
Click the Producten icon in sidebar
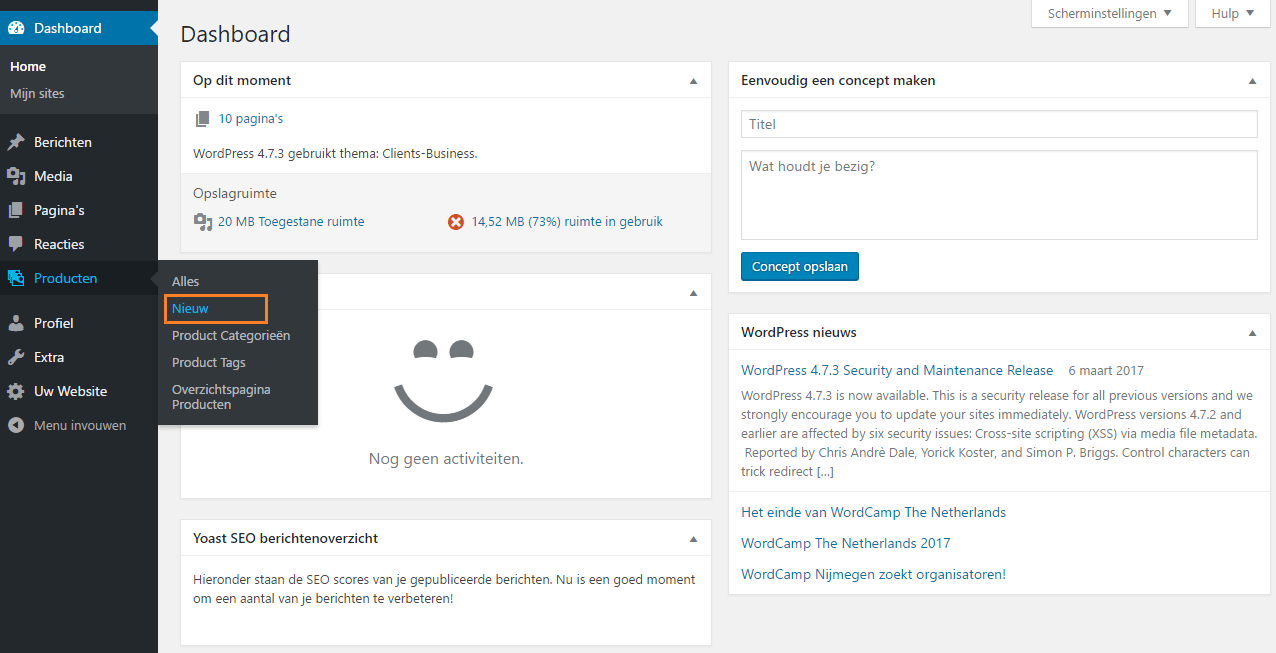[x=16, y=278]
